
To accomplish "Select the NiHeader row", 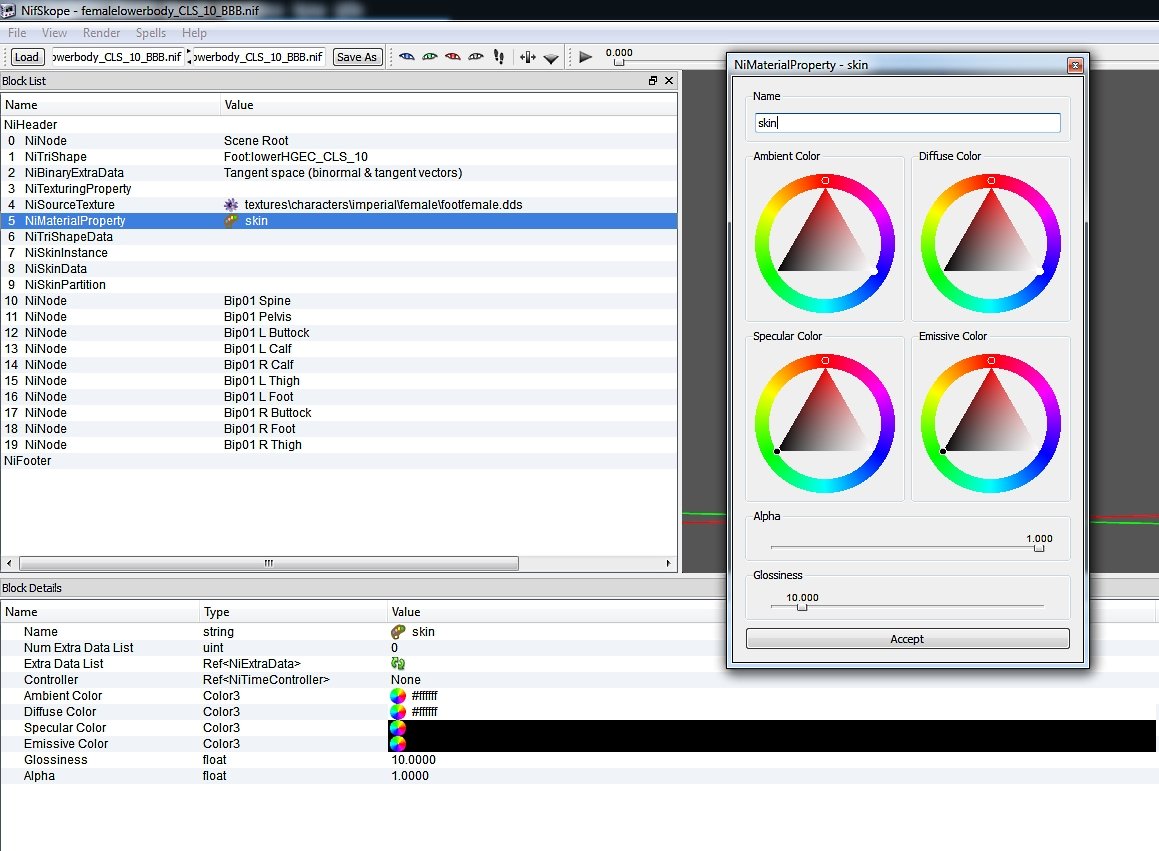I will (x=339, y=125).
